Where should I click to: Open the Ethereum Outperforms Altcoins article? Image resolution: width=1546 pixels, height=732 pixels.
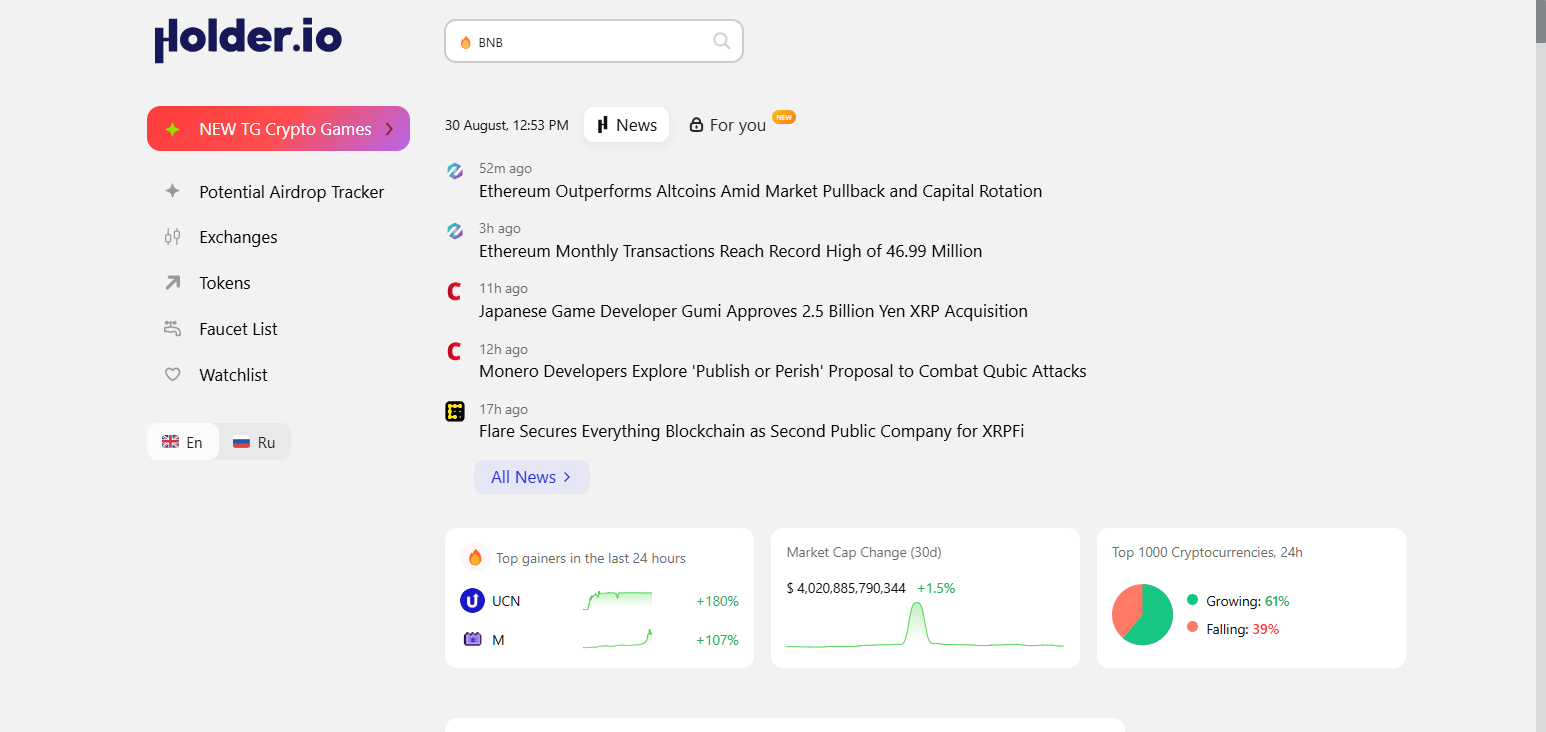tap(761, 190)
